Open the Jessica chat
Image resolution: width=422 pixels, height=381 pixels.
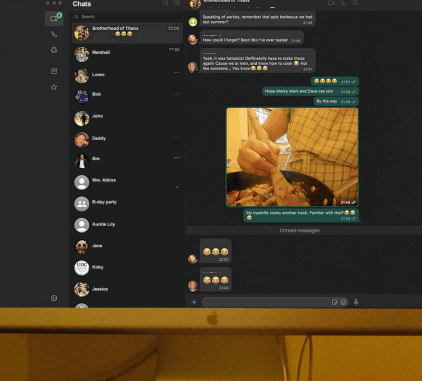(127, 289)
